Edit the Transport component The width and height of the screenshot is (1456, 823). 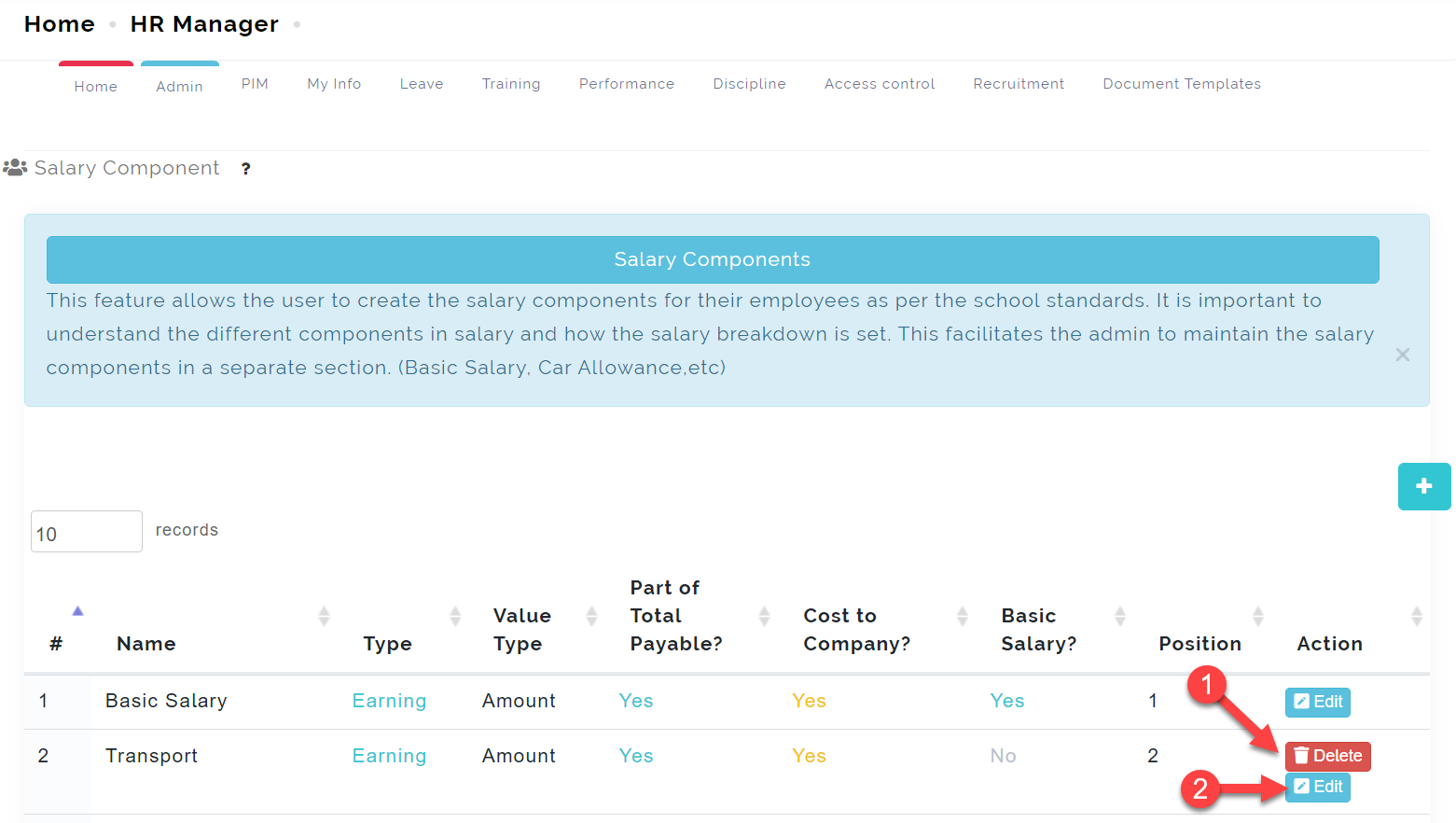(1318, 787)
